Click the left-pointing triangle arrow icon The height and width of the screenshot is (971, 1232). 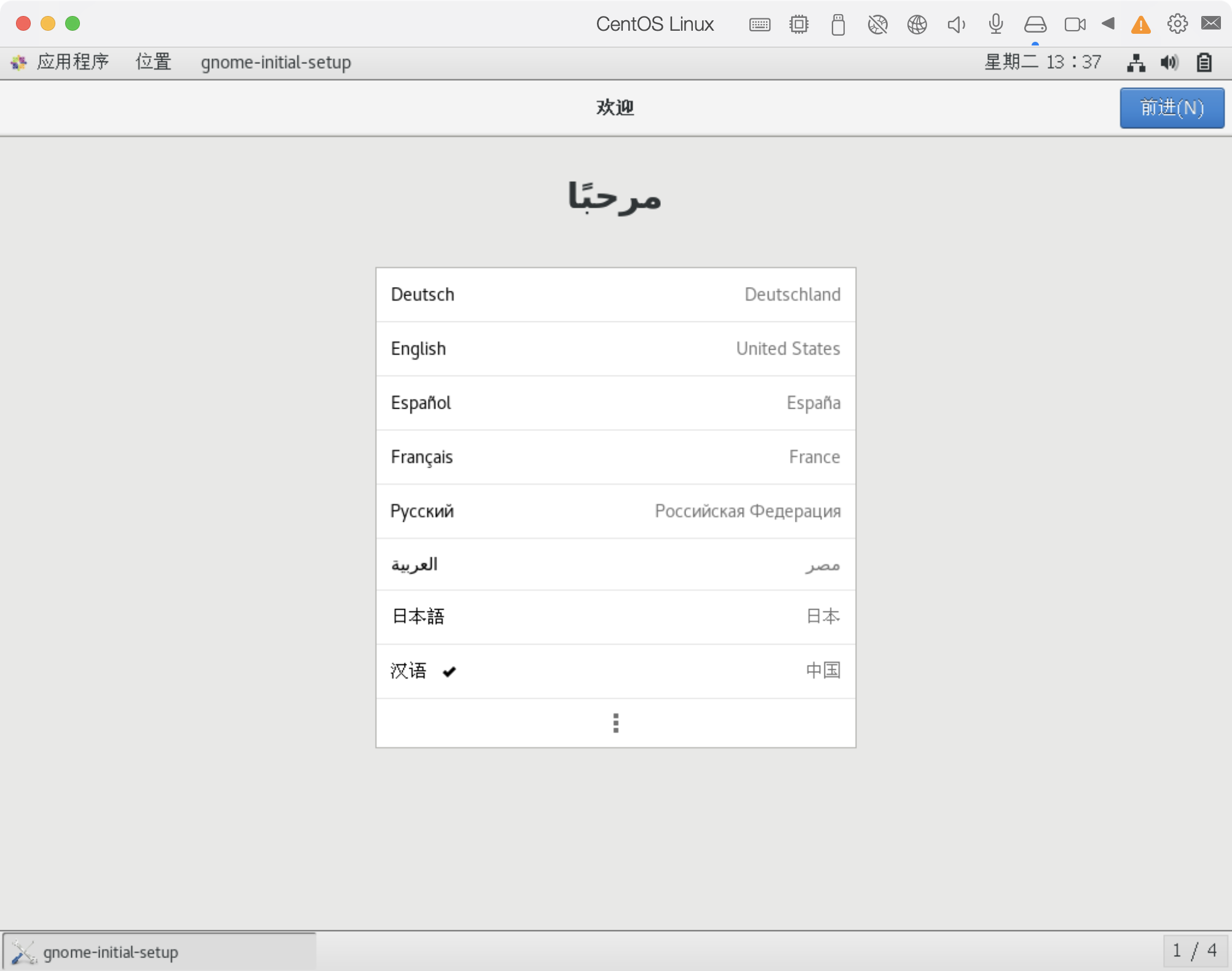(1108, 24)
